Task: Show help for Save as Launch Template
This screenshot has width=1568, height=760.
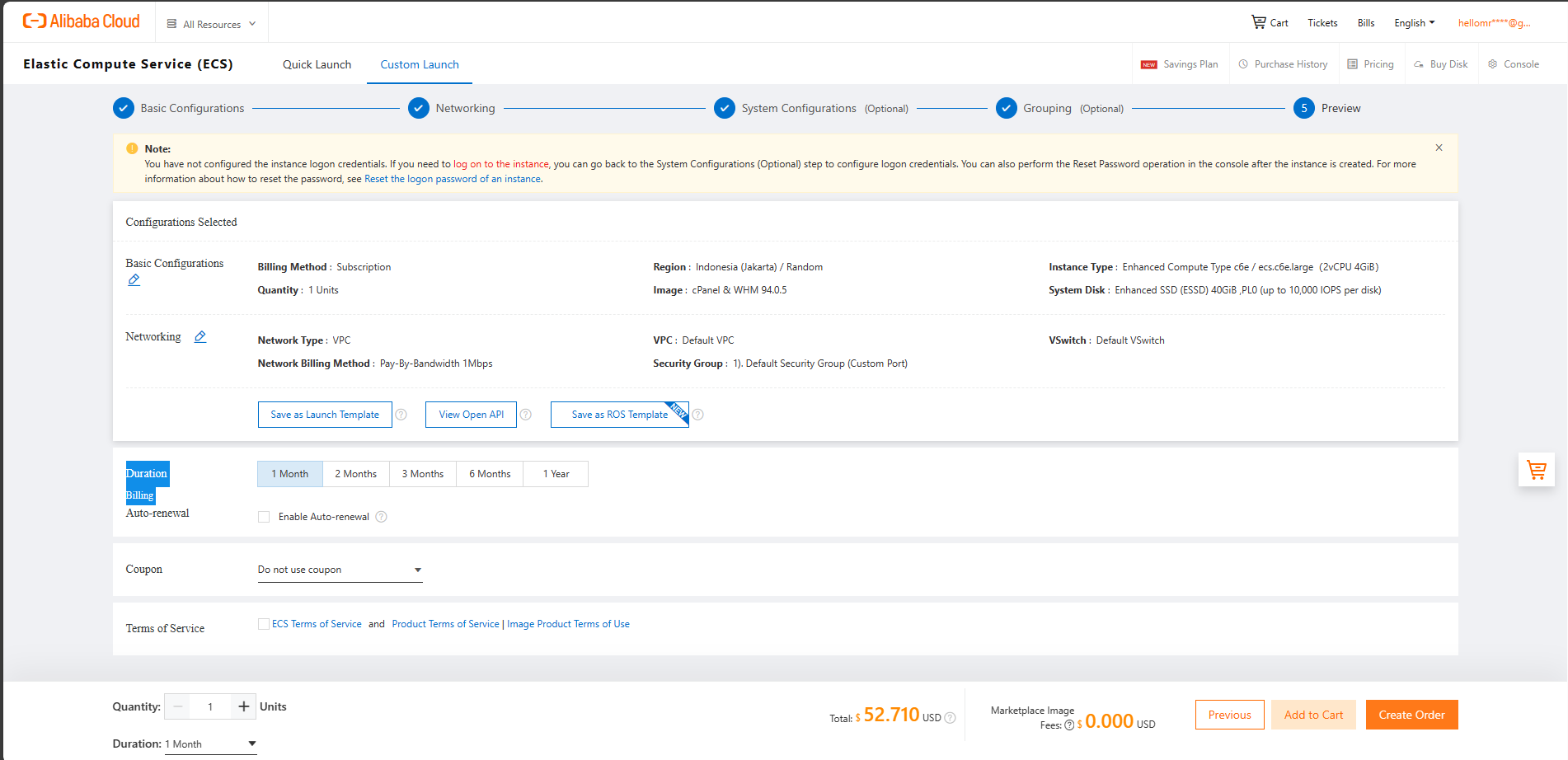Action: point(401,415)
